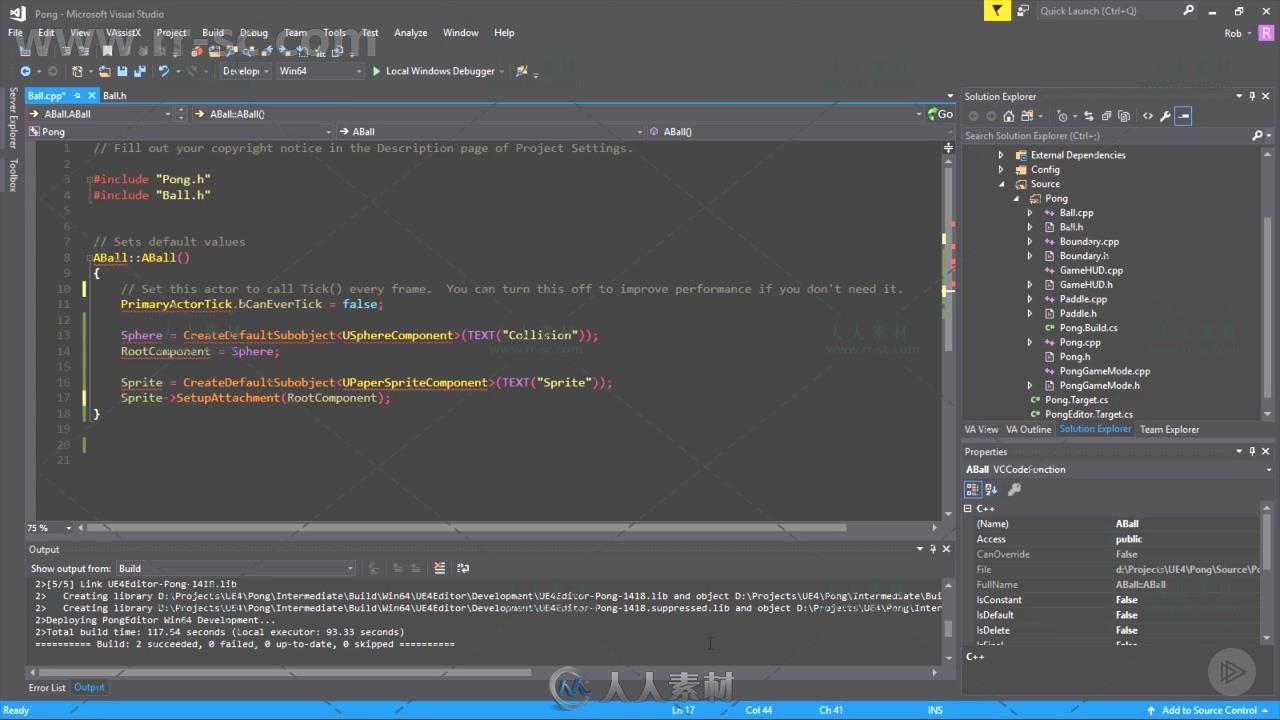The height and width of the screenshot is (720, 1280).
Task: Open the Analyze menu
Action: (x=410, y=33)
